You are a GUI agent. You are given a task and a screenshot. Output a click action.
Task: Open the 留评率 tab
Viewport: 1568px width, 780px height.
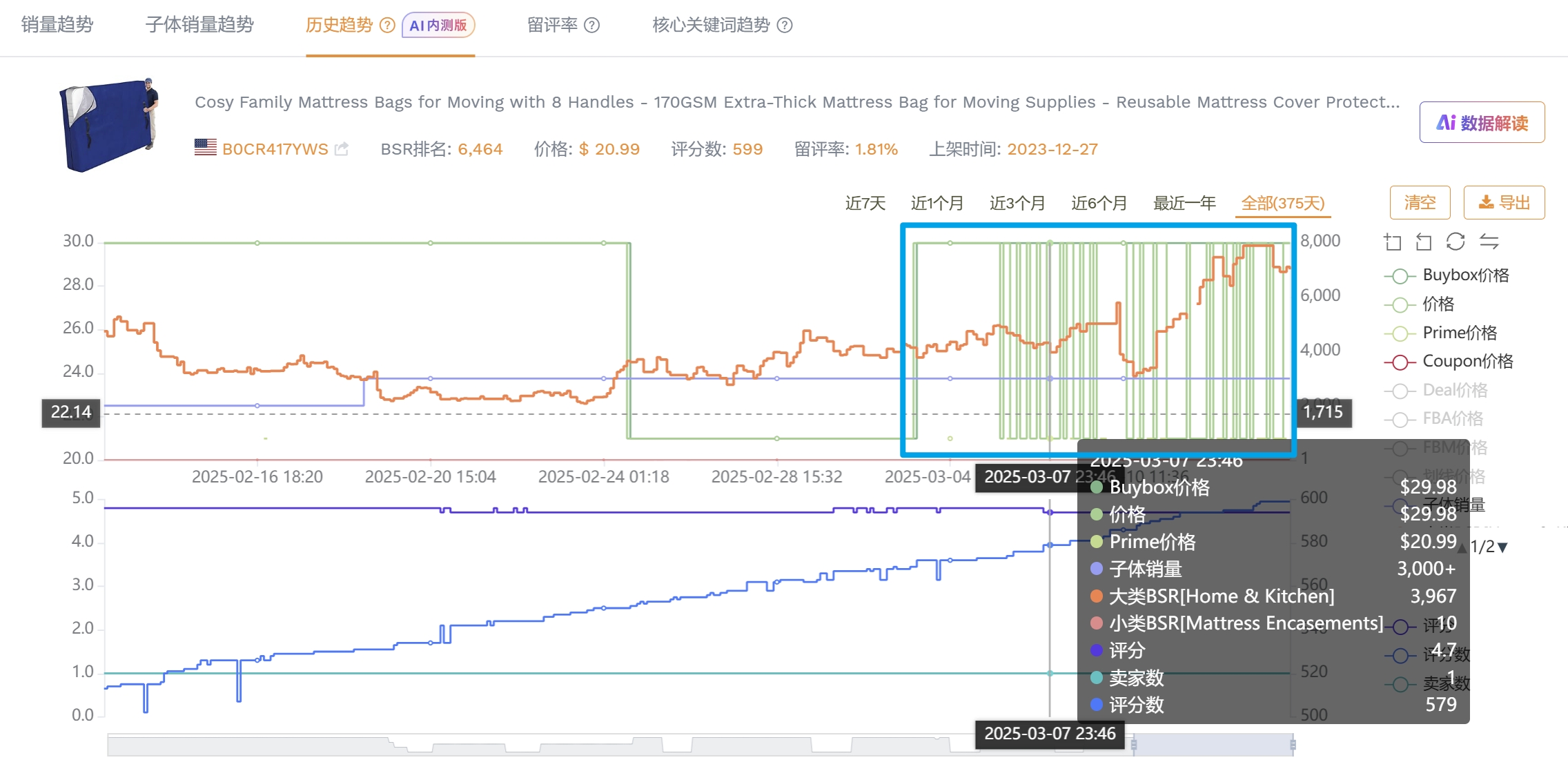(553, 26)
